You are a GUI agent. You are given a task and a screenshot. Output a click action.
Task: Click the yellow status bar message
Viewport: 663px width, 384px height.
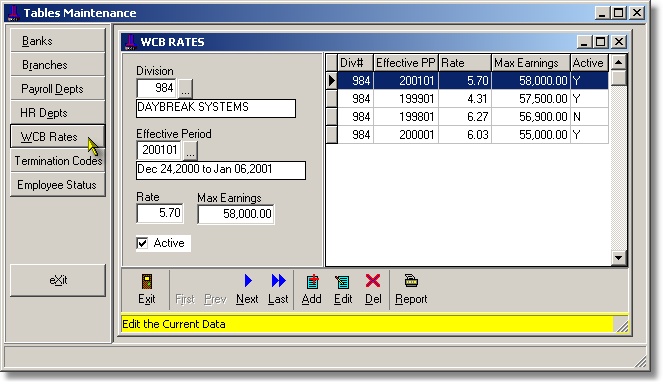(x=174, y=324)
